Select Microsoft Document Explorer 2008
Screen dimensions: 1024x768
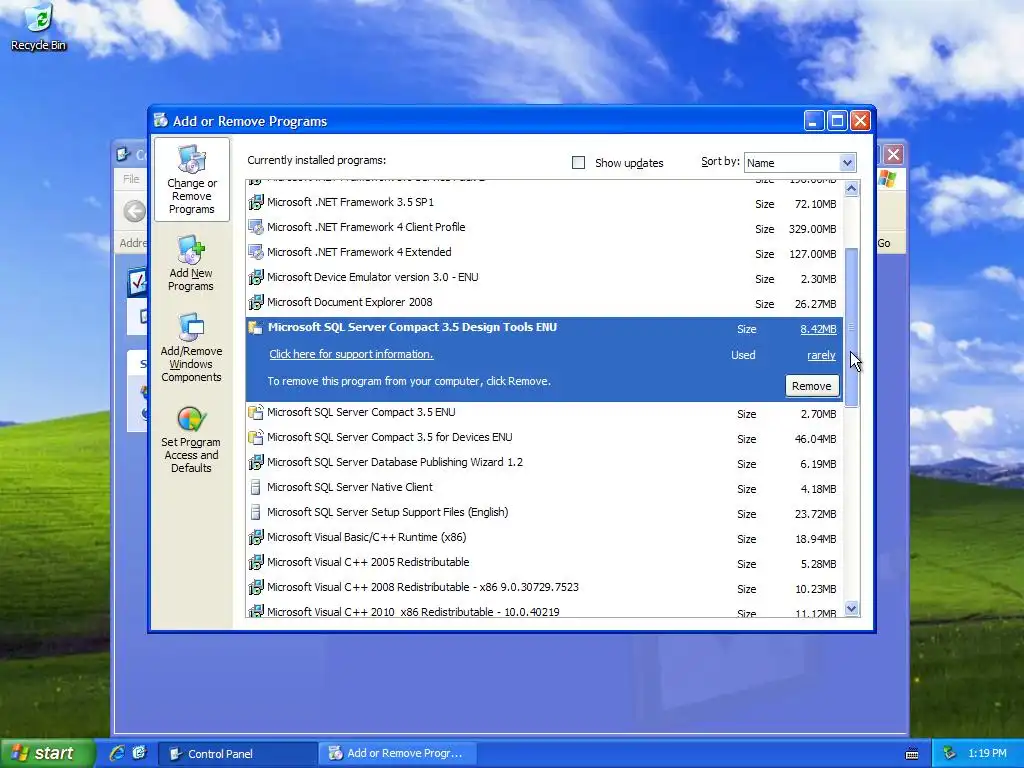(x=543, y=302)
